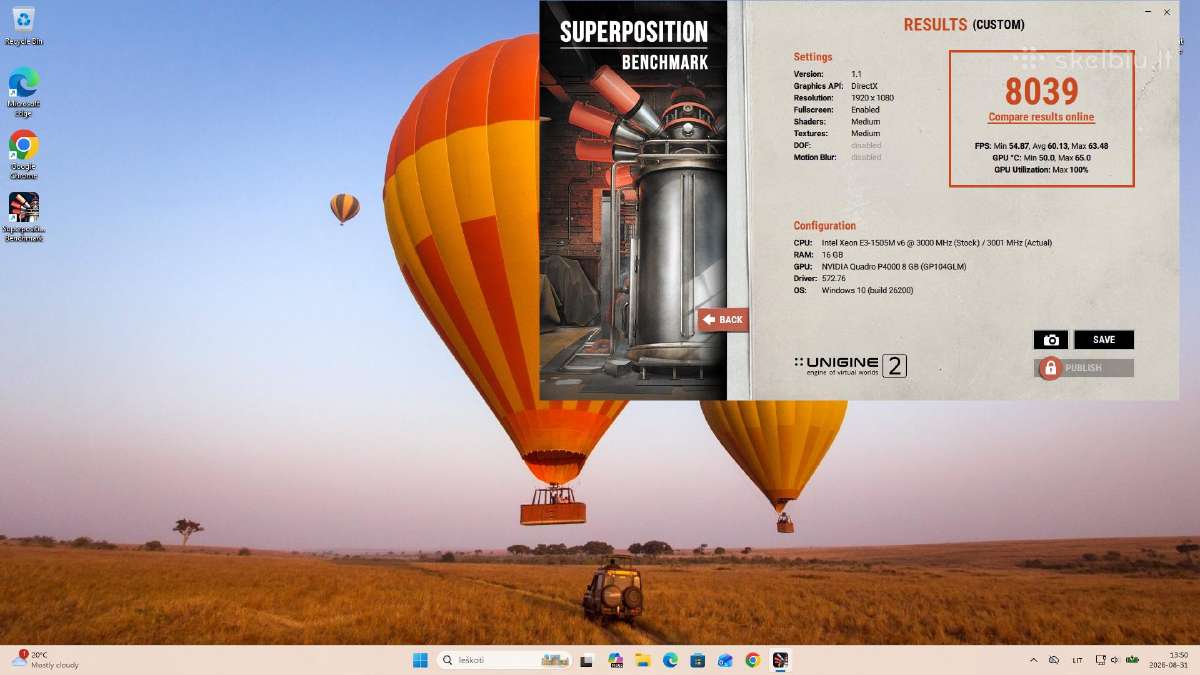Click the Settings heading
The width and height of the screenshot is (1200, 675).
tap(813, 57)
